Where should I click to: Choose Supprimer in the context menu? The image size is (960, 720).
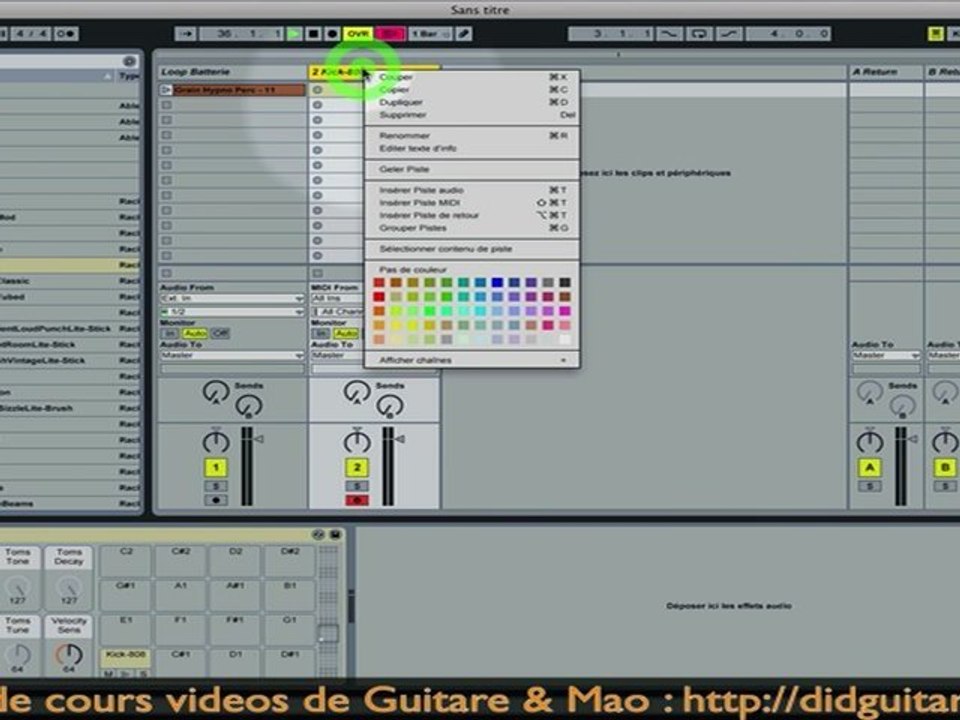click(473, 115)
